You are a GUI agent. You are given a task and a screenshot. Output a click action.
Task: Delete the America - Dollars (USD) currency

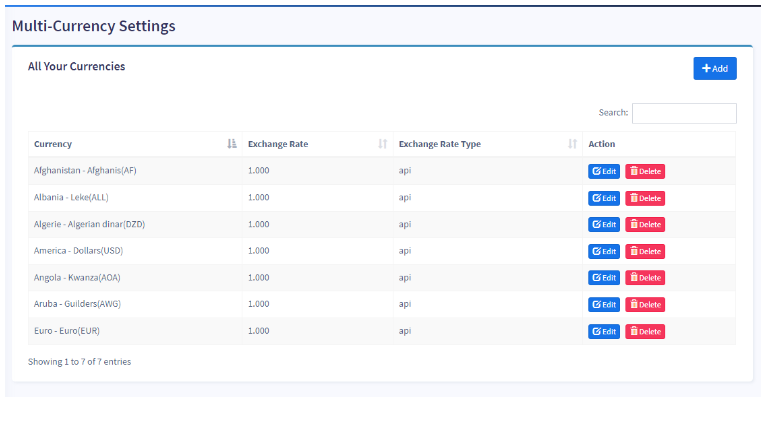tap(645, 251)
